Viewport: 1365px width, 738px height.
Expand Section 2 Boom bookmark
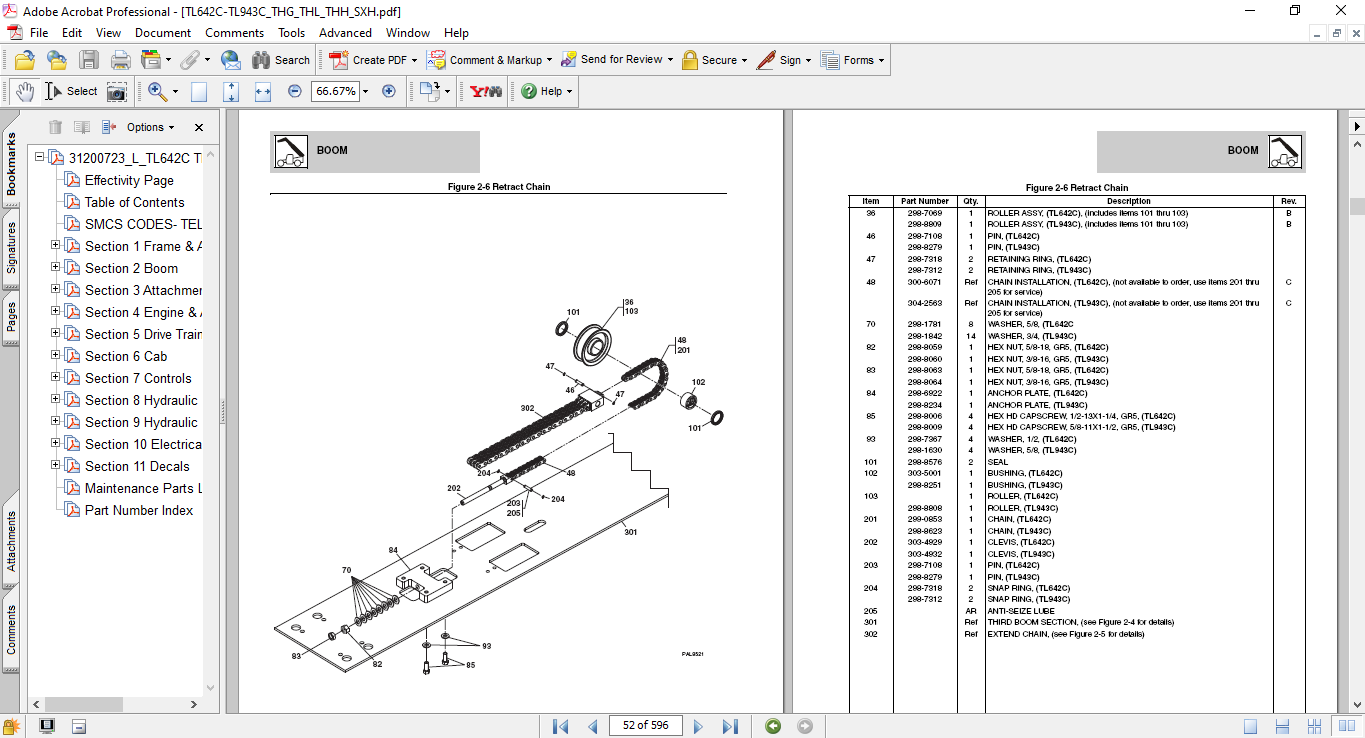click(x=56, y=268)
